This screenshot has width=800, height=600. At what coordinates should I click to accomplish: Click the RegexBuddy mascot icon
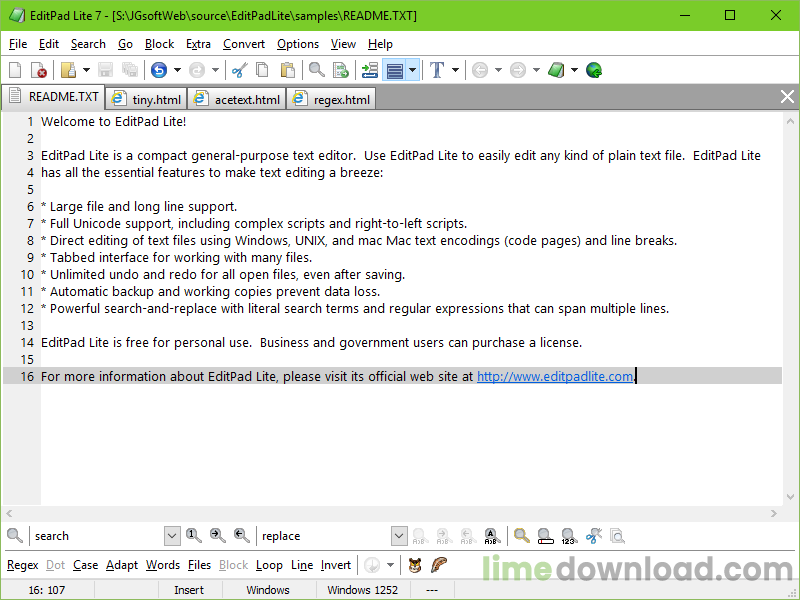(415, 565)
